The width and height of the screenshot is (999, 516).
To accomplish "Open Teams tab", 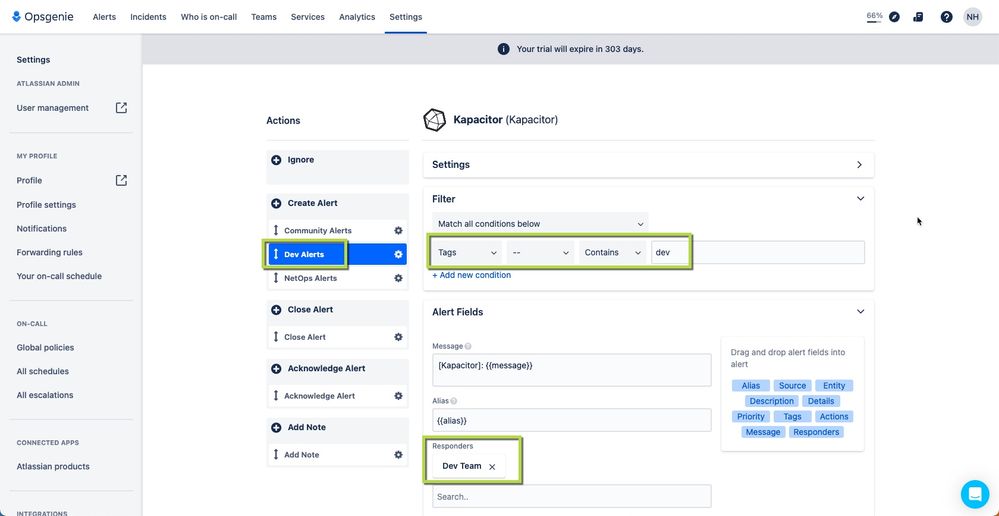I will (x=264, y=17).
